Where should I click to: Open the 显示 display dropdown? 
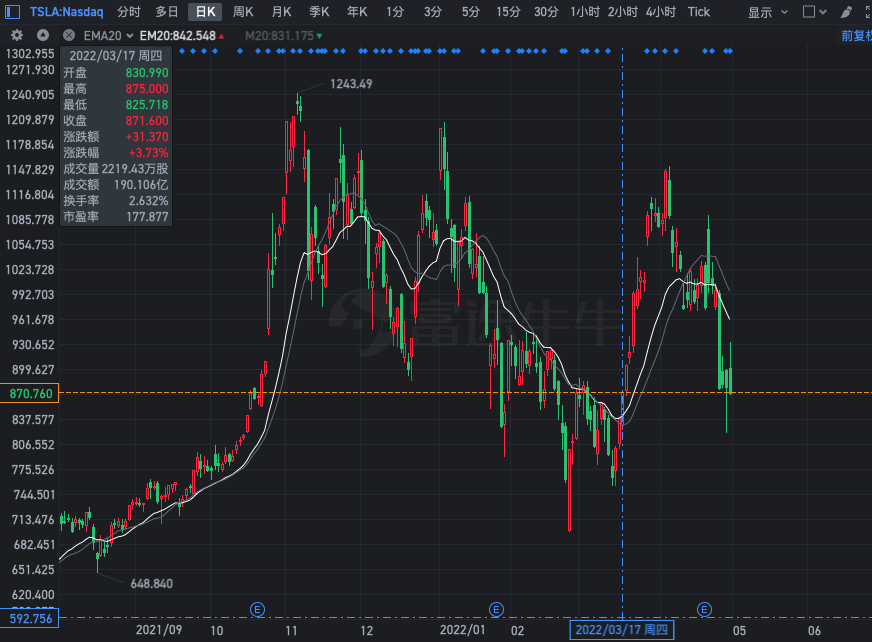767,12
